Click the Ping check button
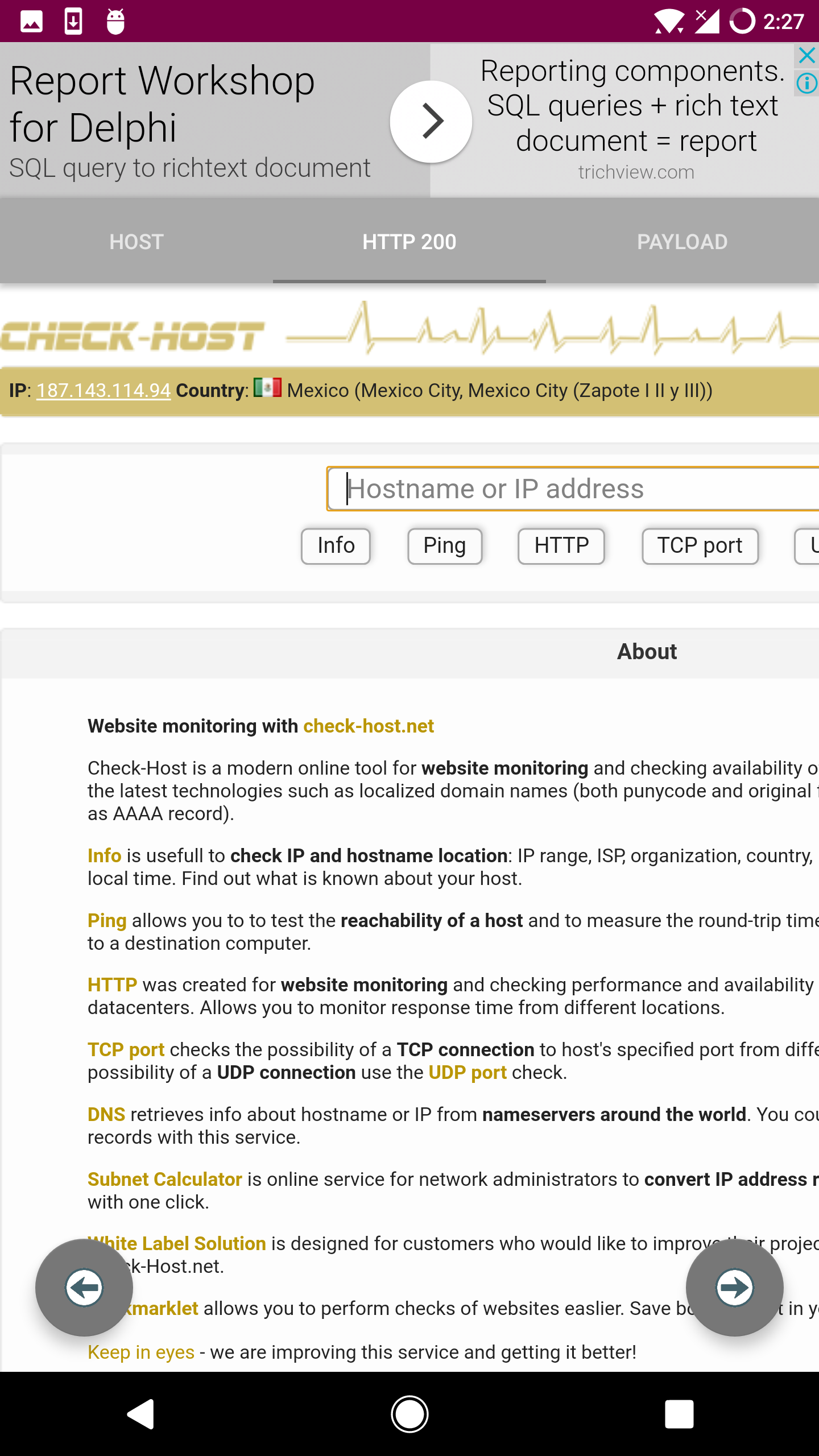Viewport: 819px width, 1456px height. tap(445, 546)
